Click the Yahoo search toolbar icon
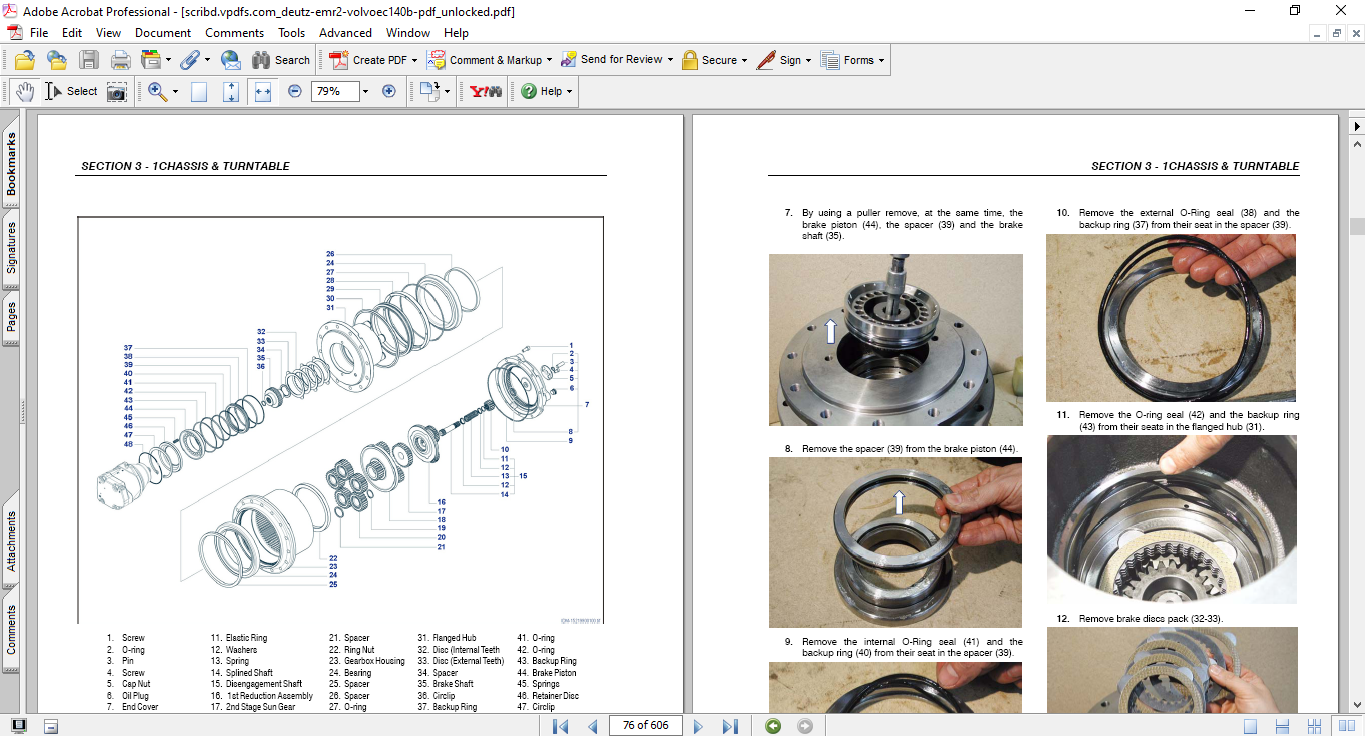Viewport: 1365px width, 736px height. click(x=486, y=91)
